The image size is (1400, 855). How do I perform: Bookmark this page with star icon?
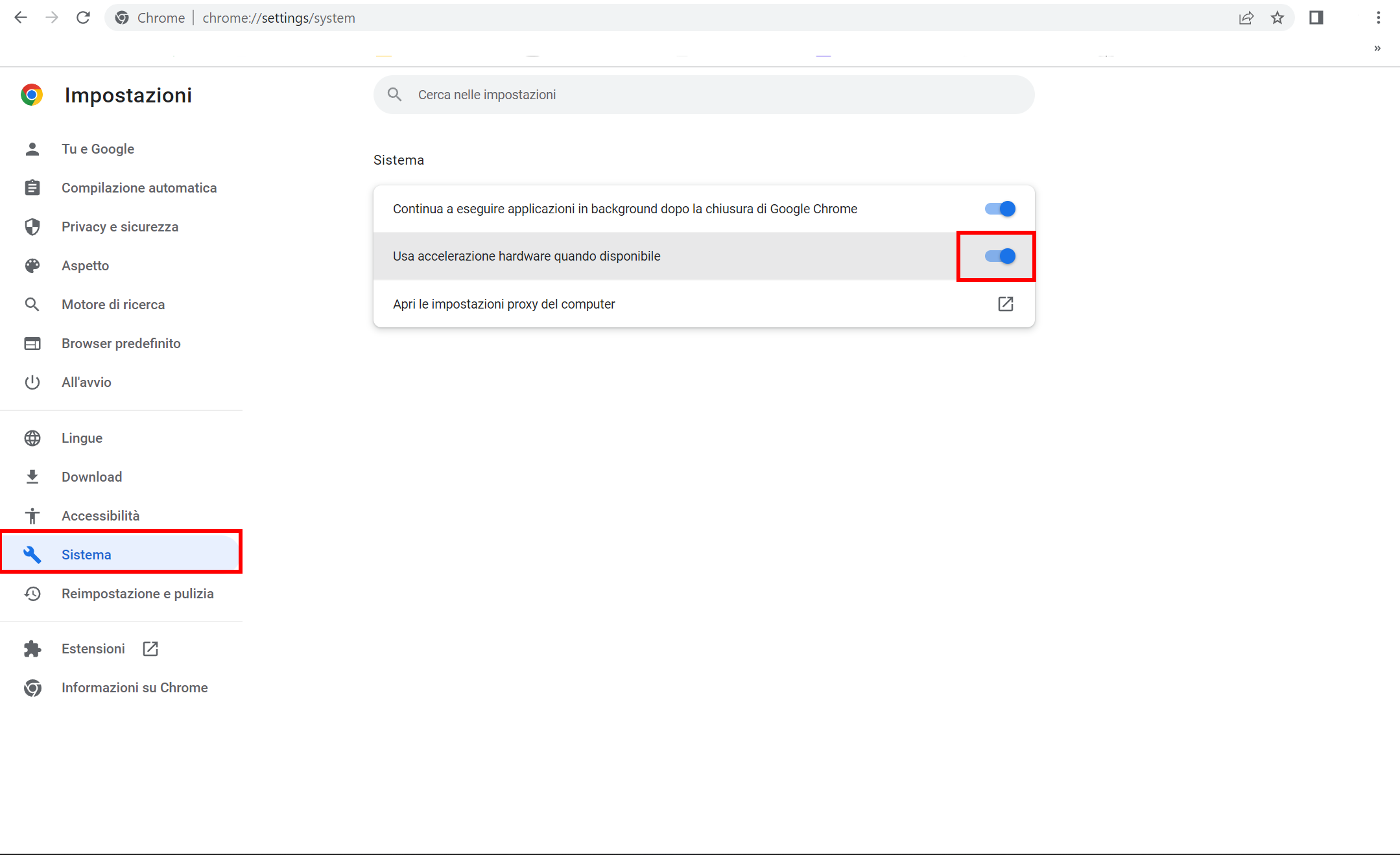pos(1277,18)
